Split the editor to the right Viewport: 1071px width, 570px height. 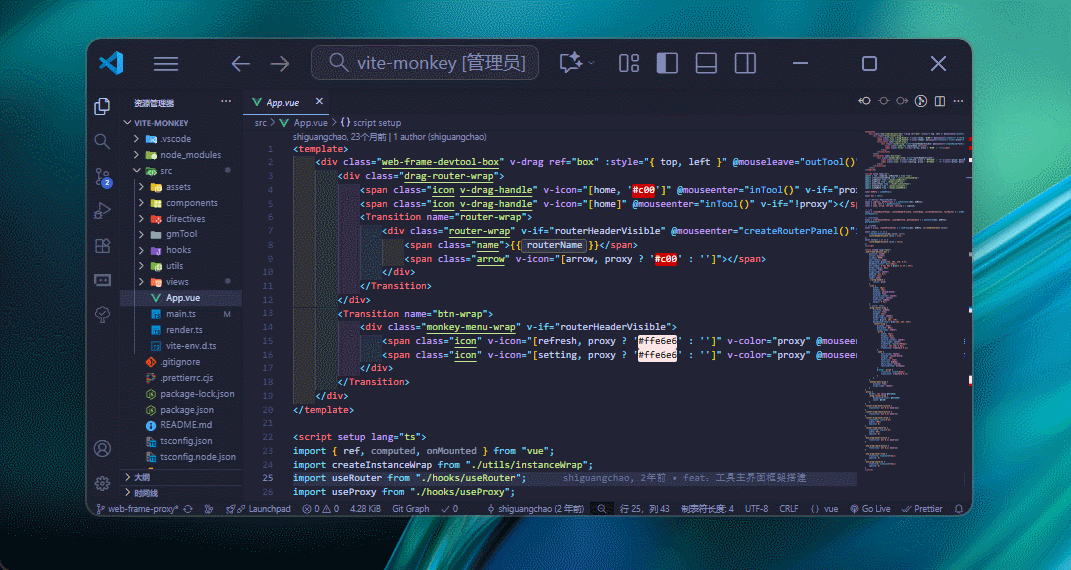point(940,101)
